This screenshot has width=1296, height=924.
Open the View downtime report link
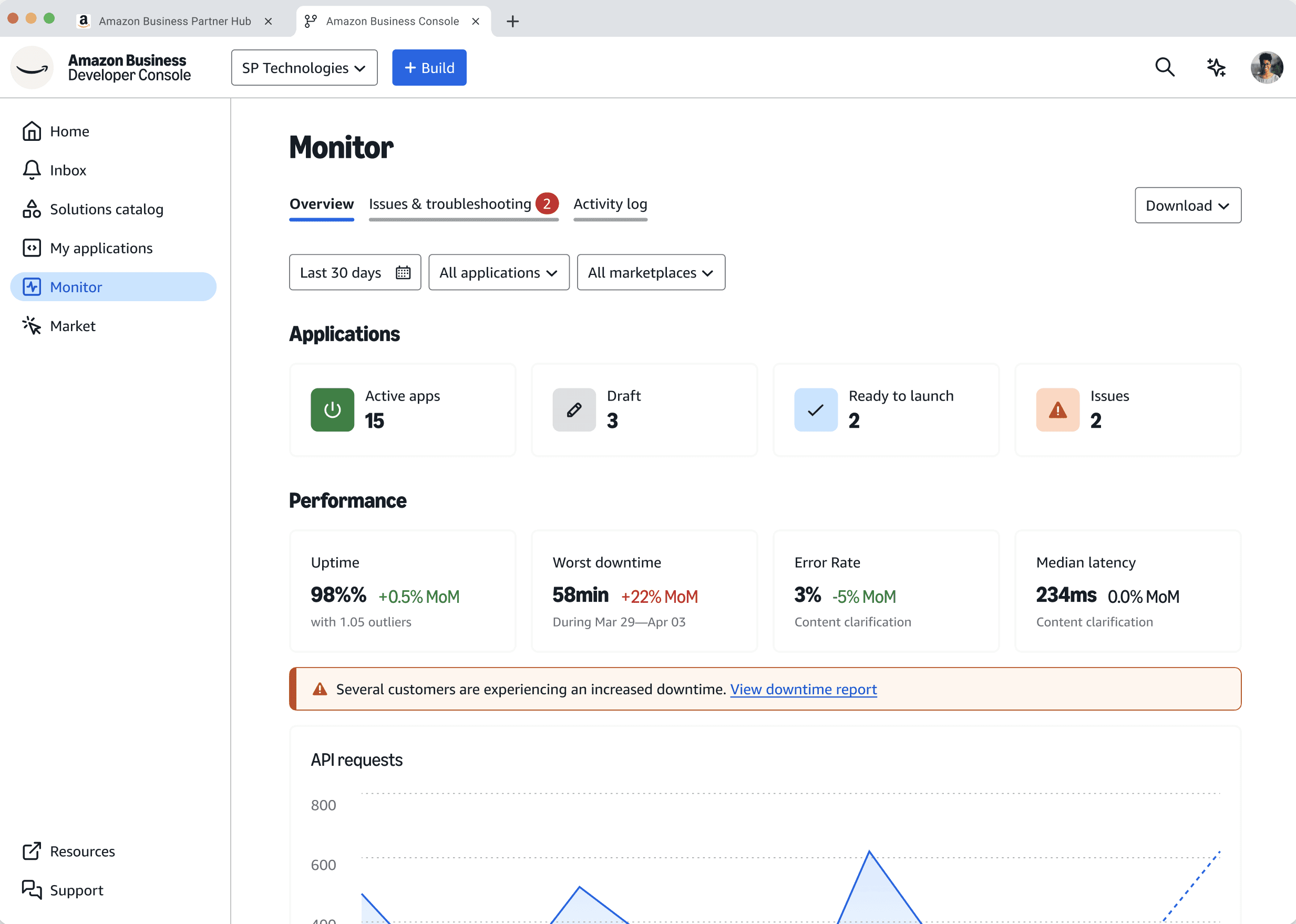[803, 689]
